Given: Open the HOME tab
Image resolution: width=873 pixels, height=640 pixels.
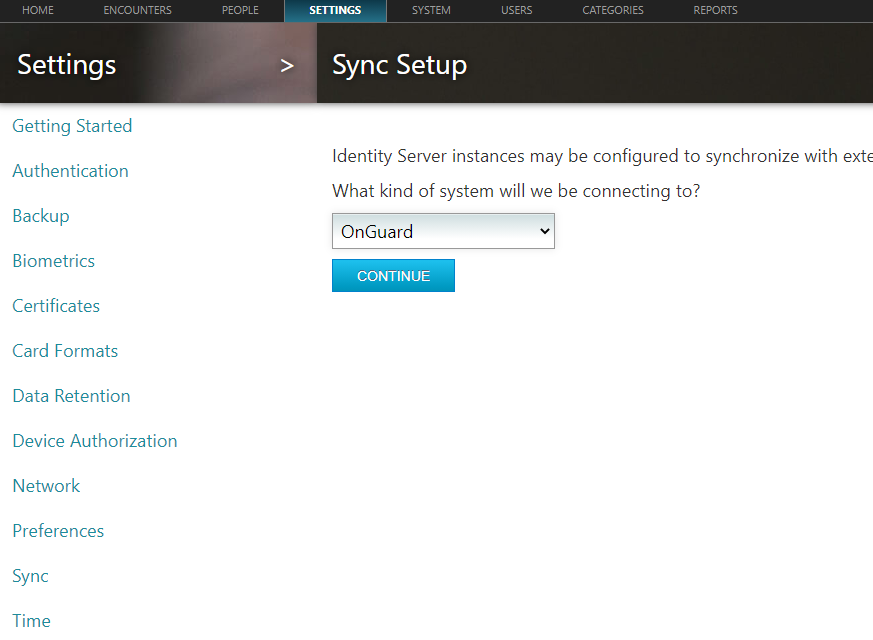Looking at the screenshot, I should click(x=38, y=11).
